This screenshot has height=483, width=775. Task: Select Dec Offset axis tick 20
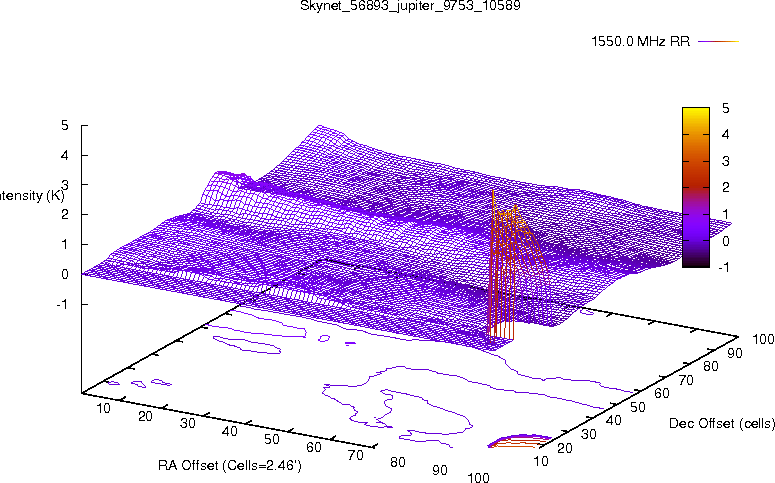click(x=565, y=448)
